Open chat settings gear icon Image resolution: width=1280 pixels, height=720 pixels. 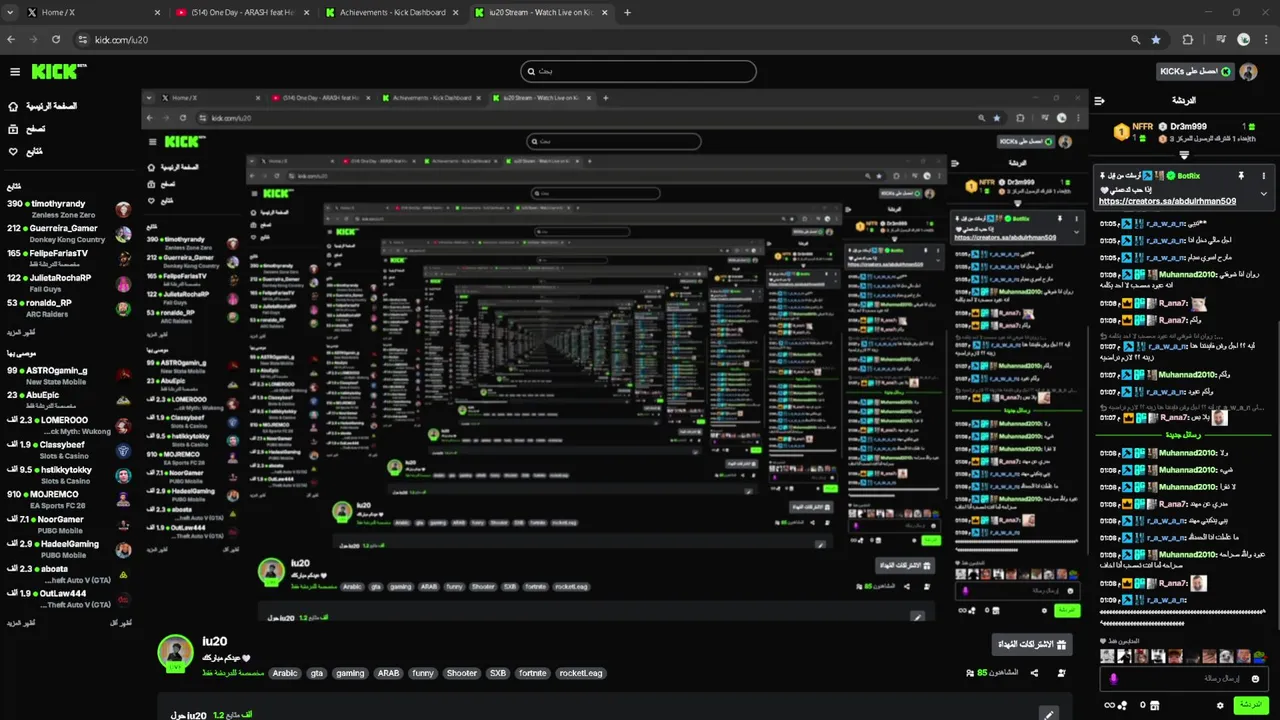tap(1220, 705)
